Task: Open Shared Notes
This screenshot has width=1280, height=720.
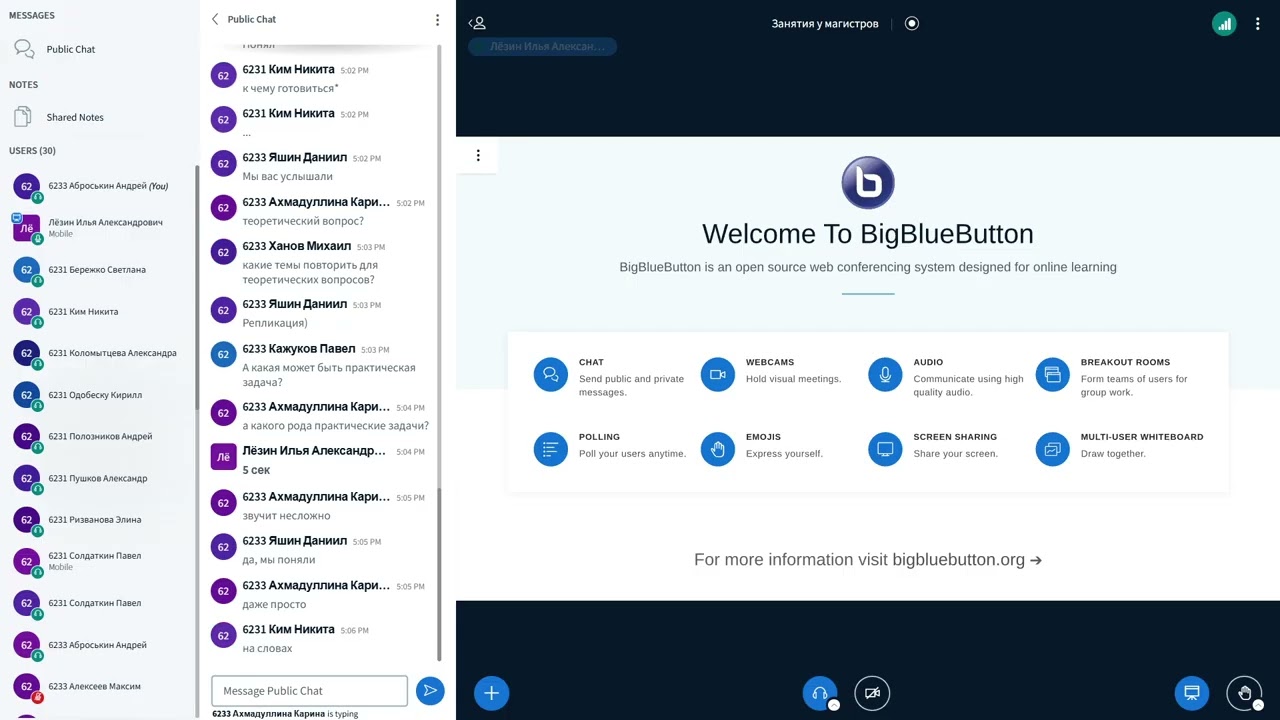Action: (x=98, y=117)
